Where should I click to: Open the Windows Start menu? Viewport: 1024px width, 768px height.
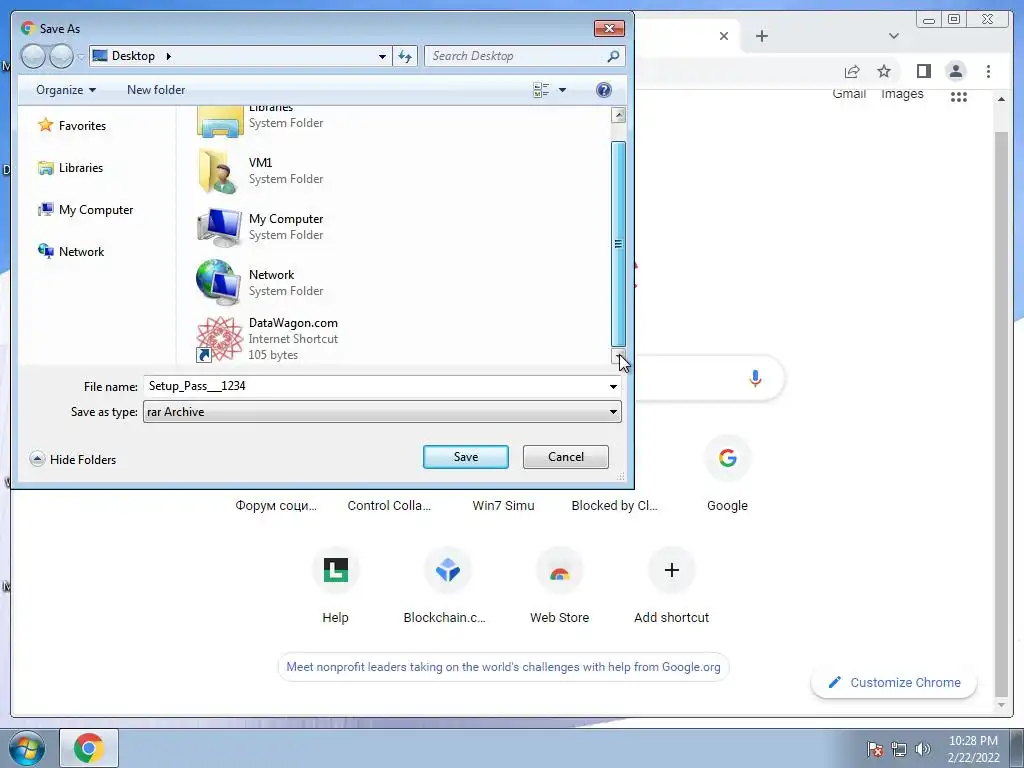pos(27,748)
